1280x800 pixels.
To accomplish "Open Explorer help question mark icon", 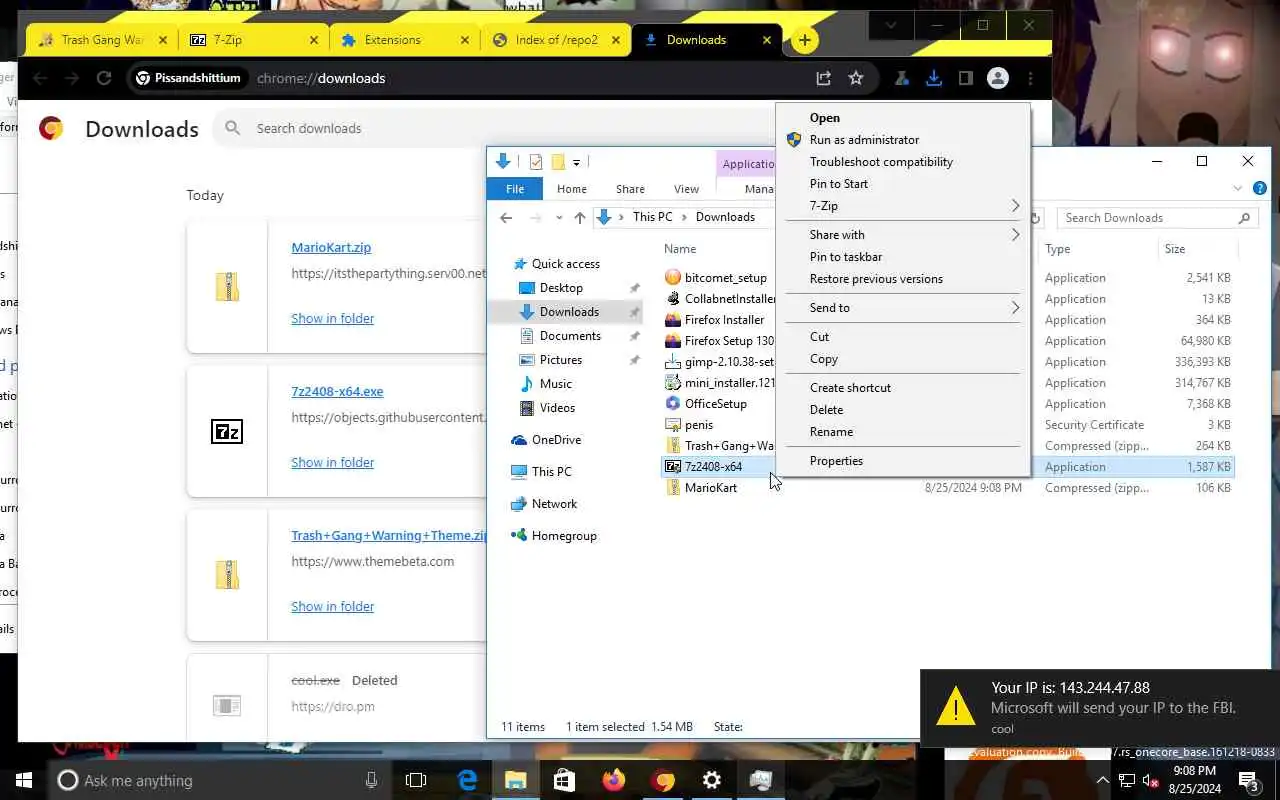I will (x=1260, y=188).
